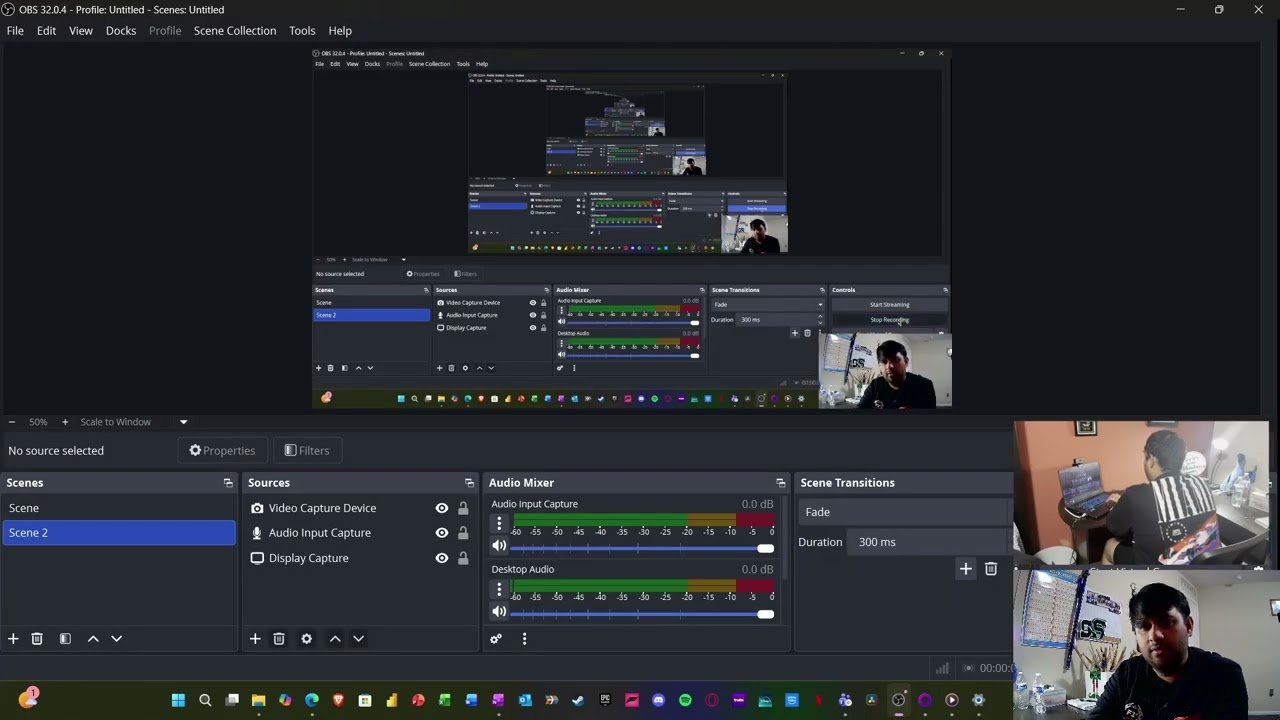The height and width of the screenshot is (720, 1280).
Task: Click the OBS preview canvas
Action: click(632, 230)
